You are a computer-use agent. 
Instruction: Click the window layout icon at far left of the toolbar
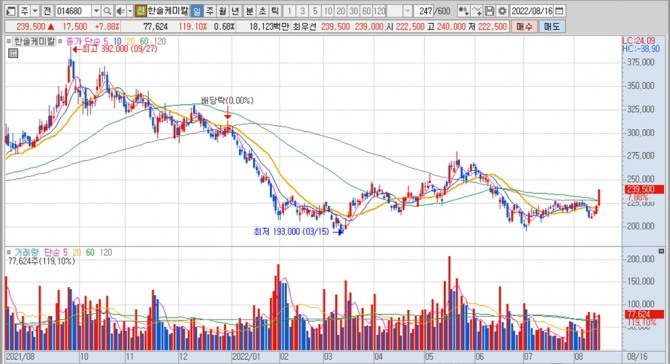click(11, 11)
